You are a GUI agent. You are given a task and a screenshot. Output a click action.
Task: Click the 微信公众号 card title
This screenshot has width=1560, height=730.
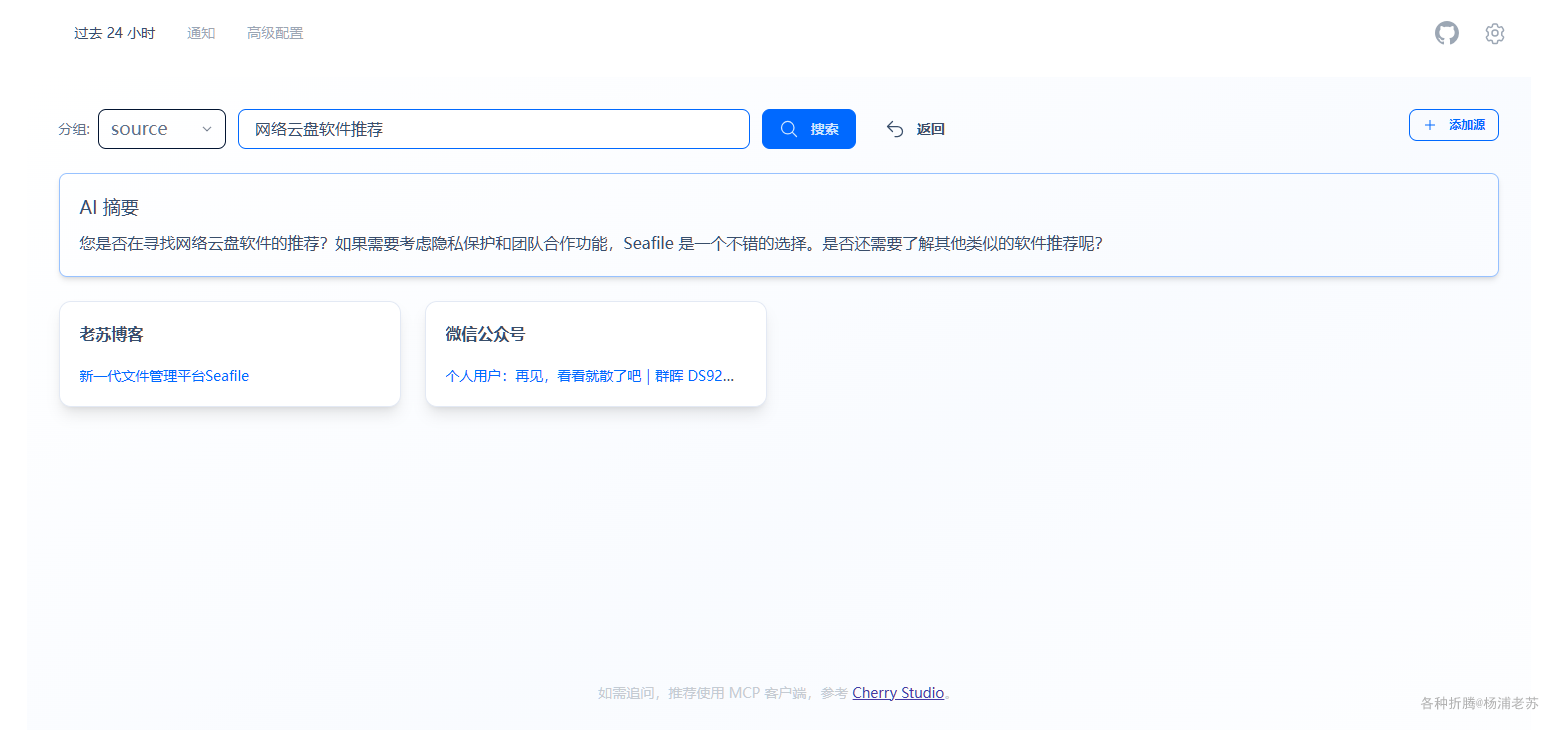tap(485, 334)
